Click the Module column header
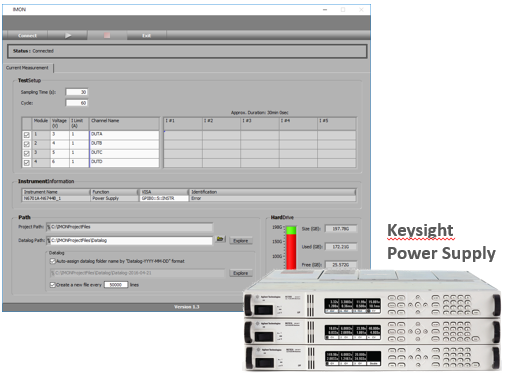 tap(41, 123)
